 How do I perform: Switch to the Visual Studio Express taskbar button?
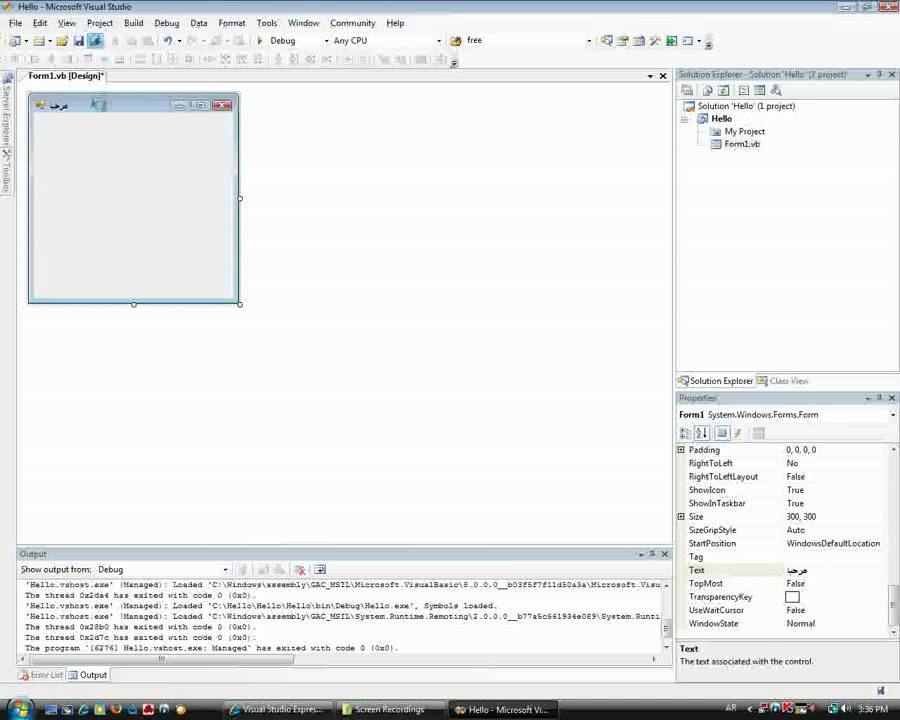(280, 710)
